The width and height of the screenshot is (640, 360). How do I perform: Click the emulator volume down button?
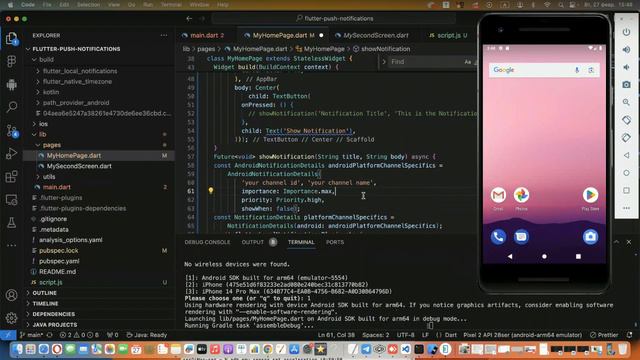pyautogui.click(x=626, y=67)
